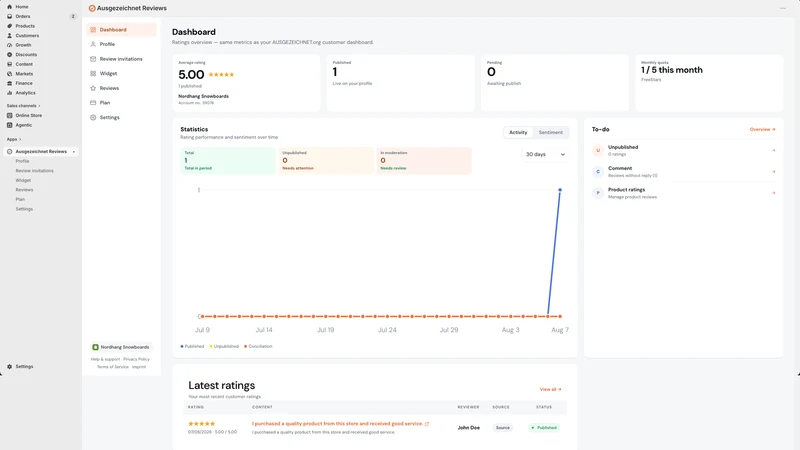Screen dimensions: 800x450
Task: Open Widget sub-item in Shopify sidebar
Action: click(x=23, y=181)
